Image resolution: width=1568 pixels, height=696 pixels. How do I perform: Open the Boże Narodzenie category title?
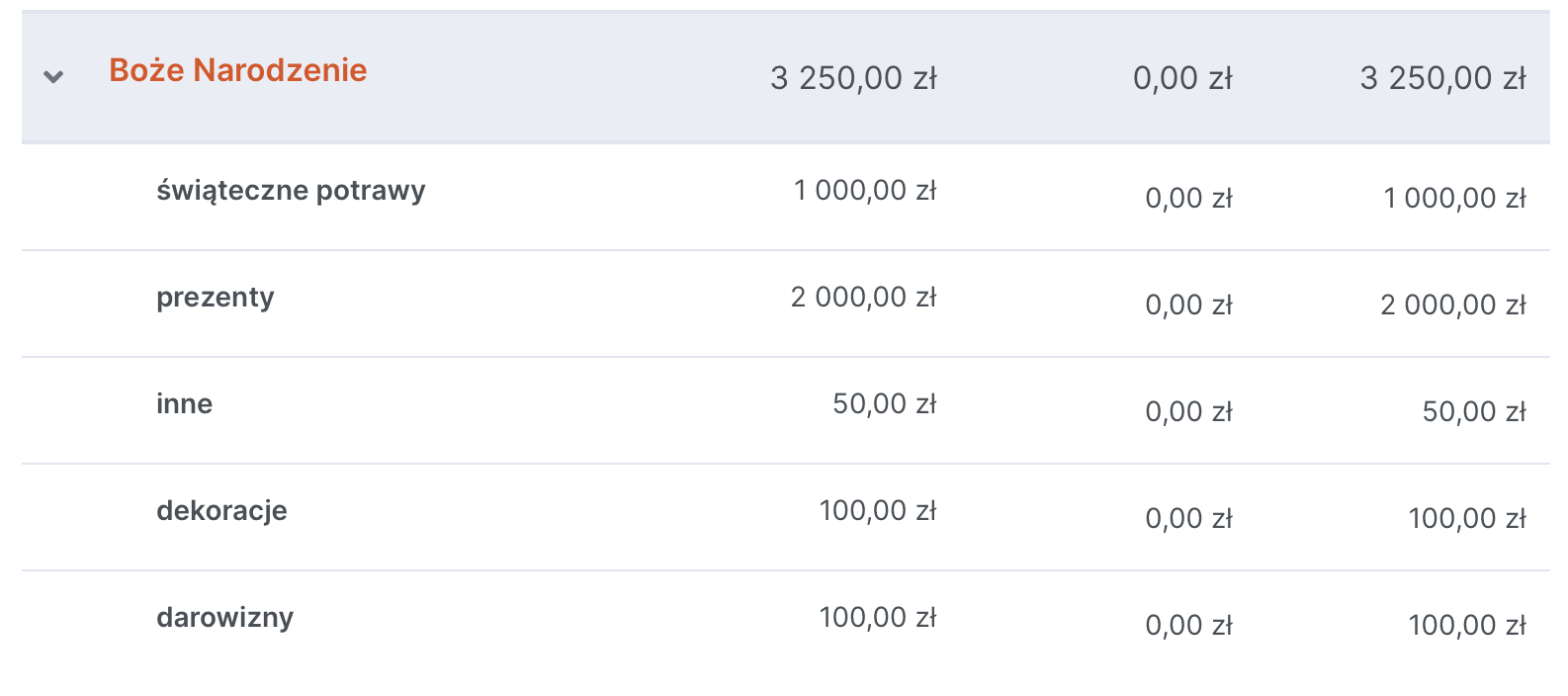[237, 70]
